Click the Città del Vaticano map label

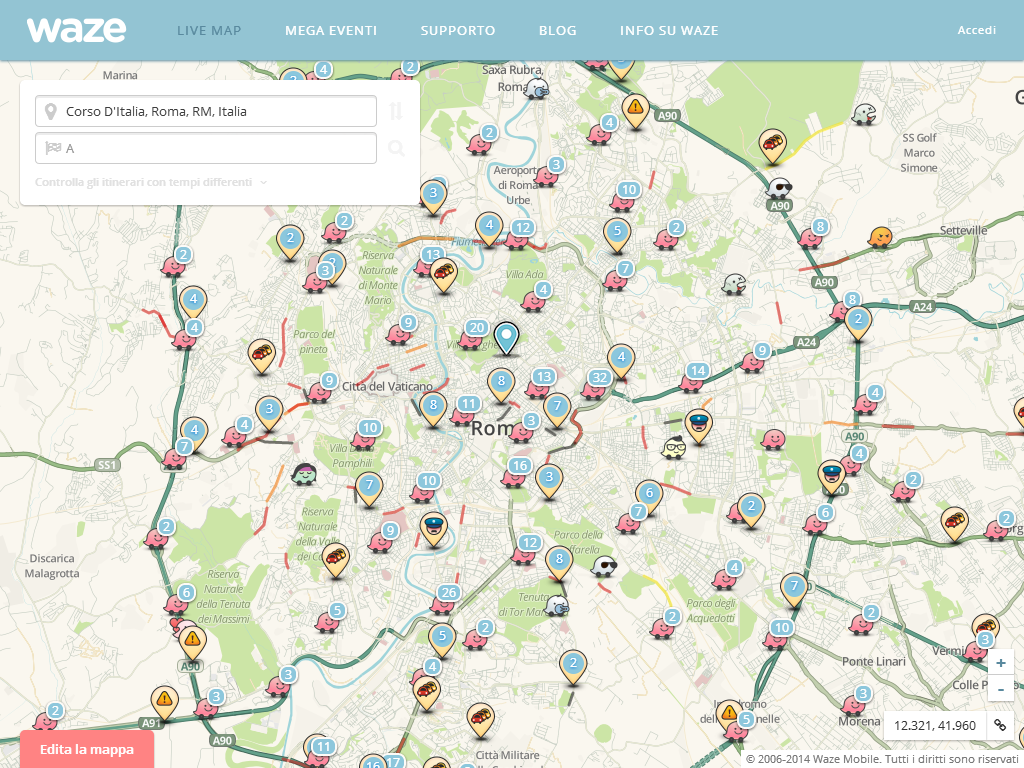(387, 387)
